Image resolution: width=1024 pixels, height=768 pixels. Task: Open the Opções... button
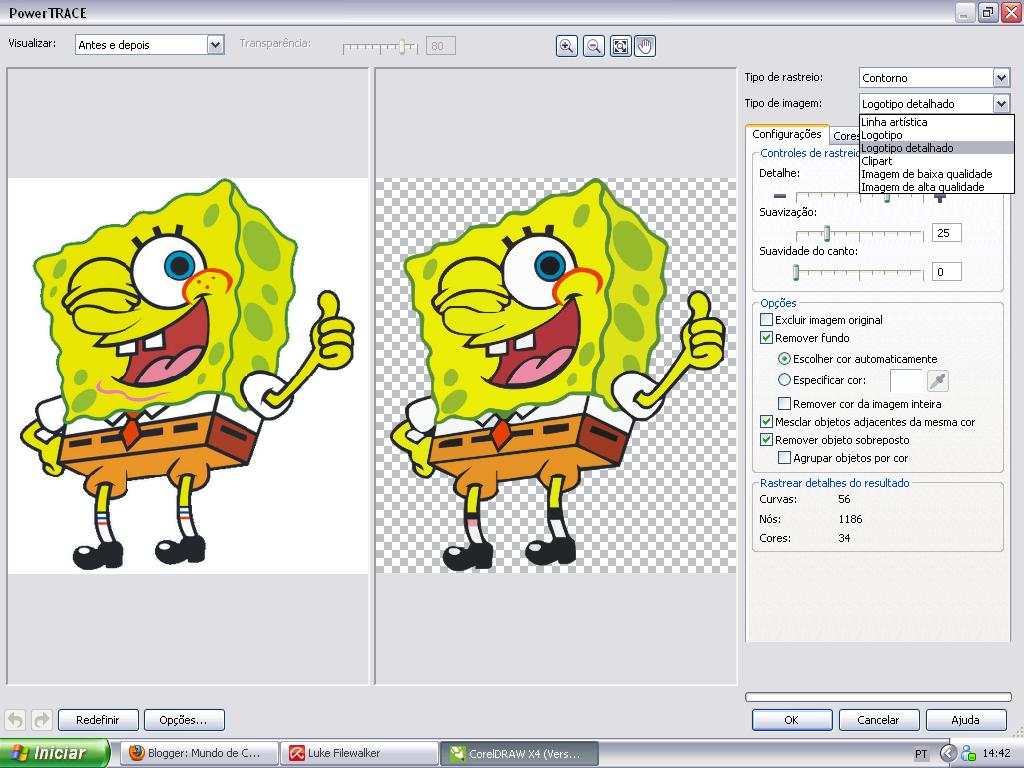[184, 720]
